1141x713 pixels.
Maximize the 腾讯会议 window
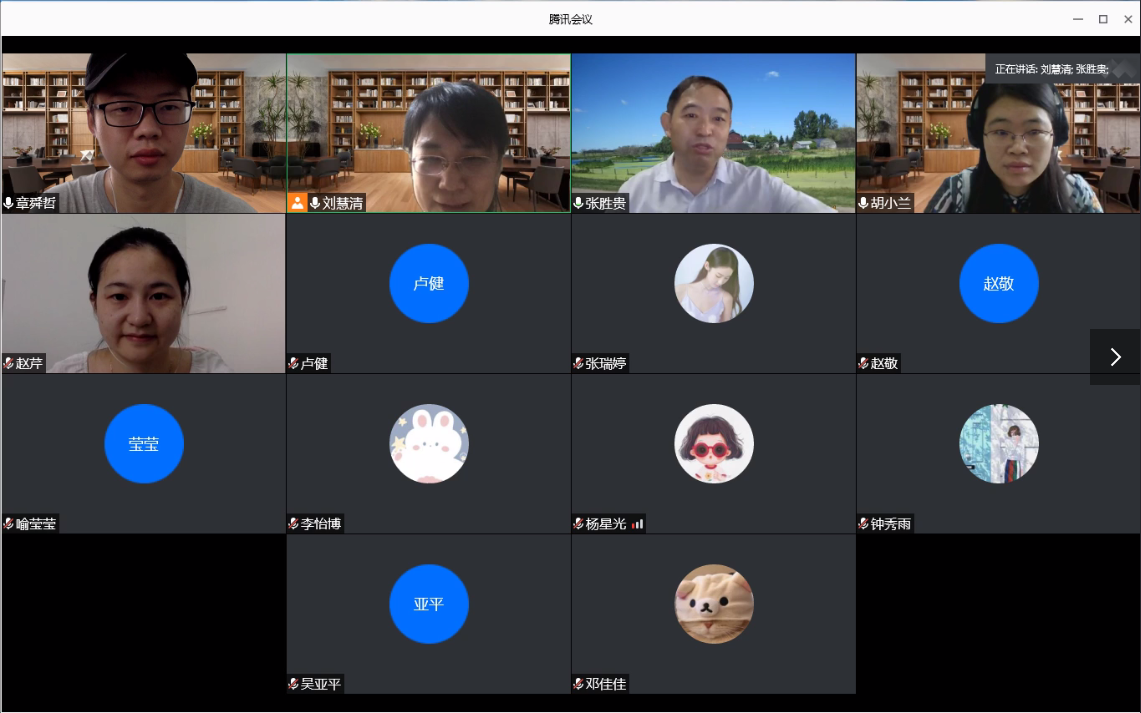[x=1103, y=19]
